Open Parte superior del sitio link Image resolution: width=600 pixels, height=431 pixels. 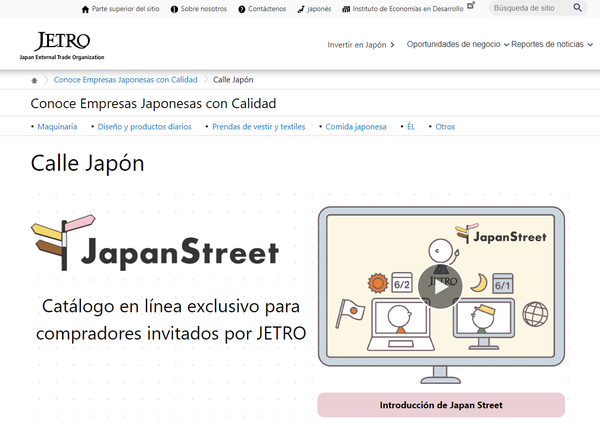coord(126,9)
